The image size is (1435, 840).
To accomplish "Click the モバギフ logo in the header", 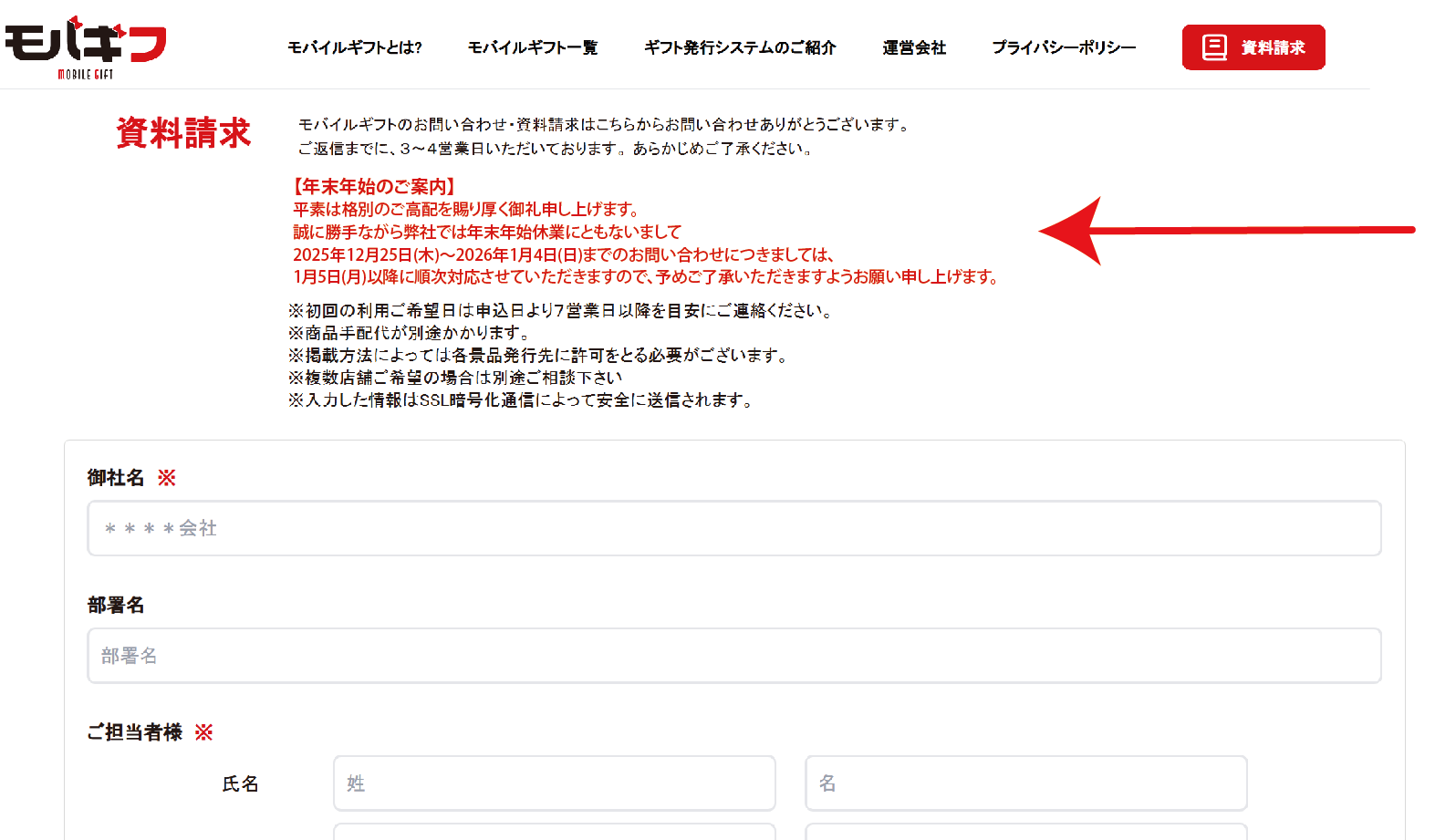I will point(86,47).
